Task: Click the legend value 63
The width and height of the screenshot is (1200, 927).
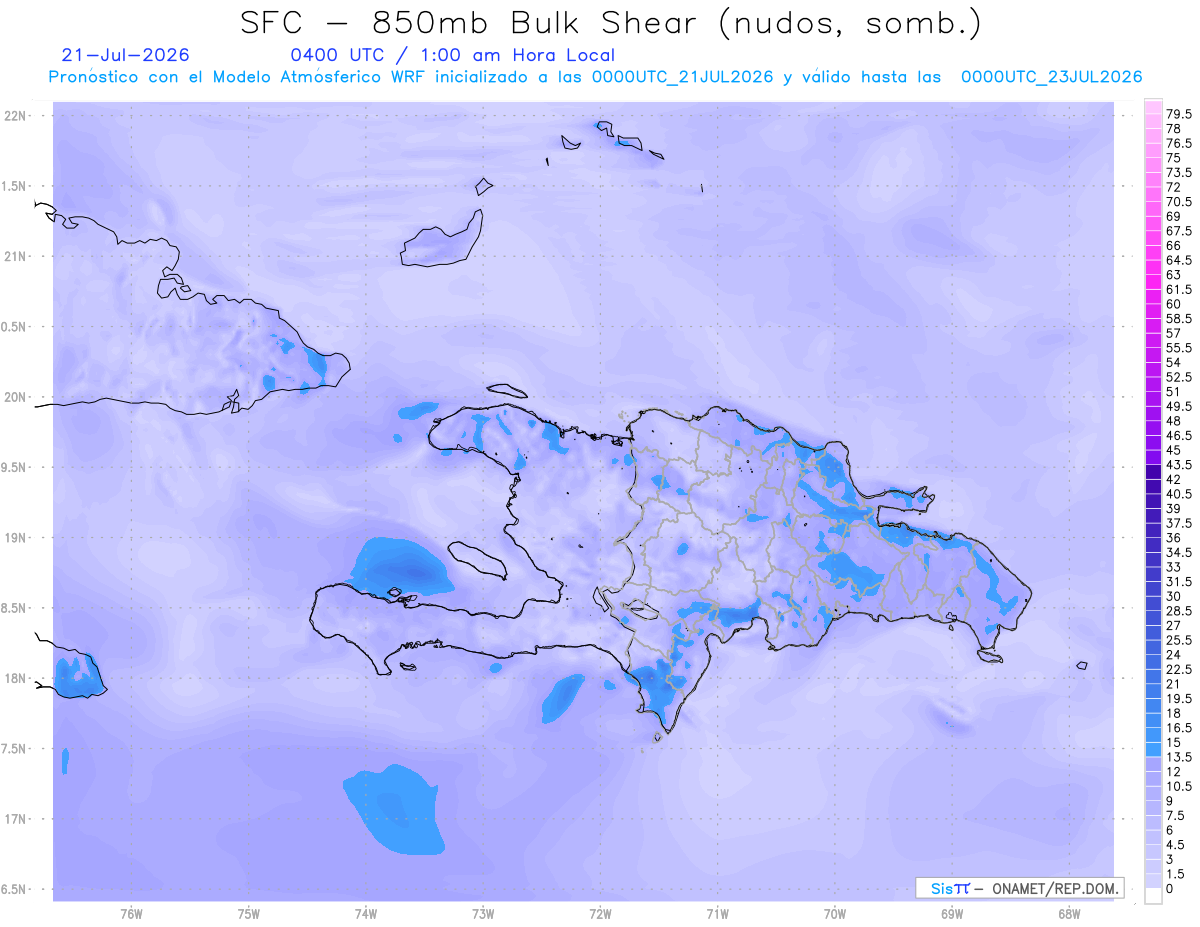Action: coord(1173,274)
